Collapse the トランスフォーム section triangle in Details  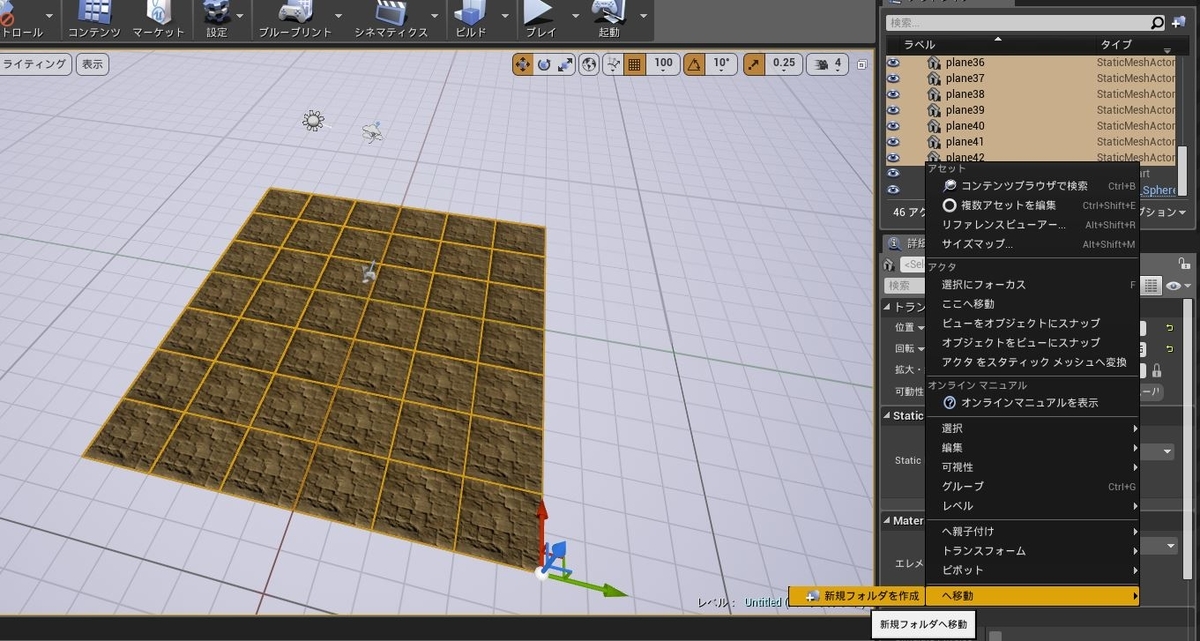coord(888,306)
